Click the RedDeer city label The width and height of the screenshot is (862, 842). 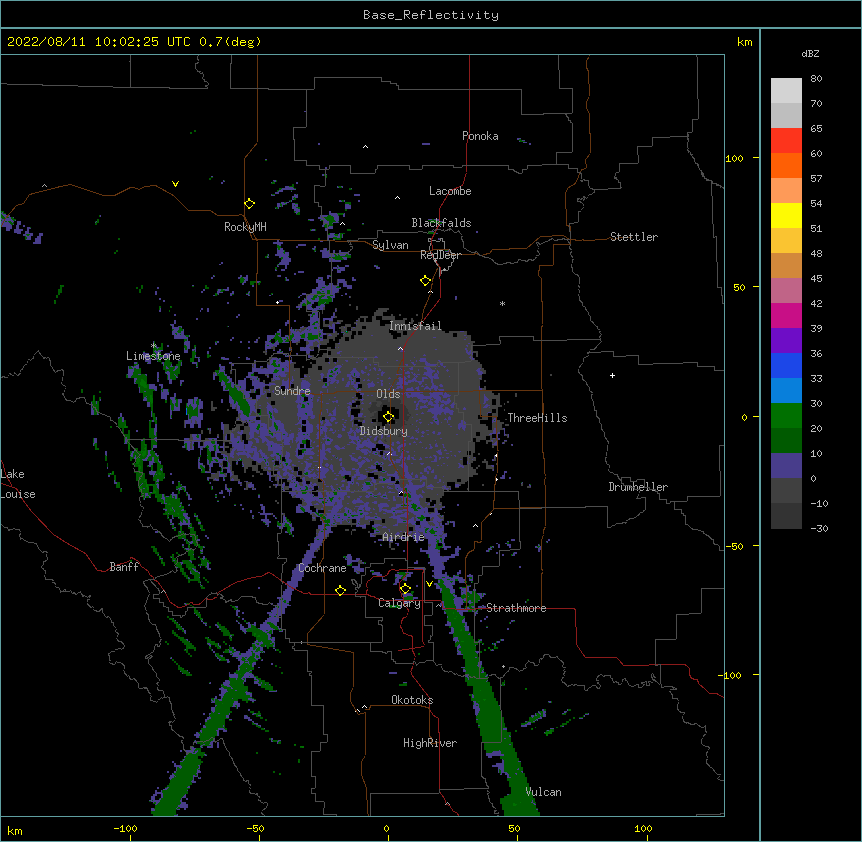[x=440, y=255]
